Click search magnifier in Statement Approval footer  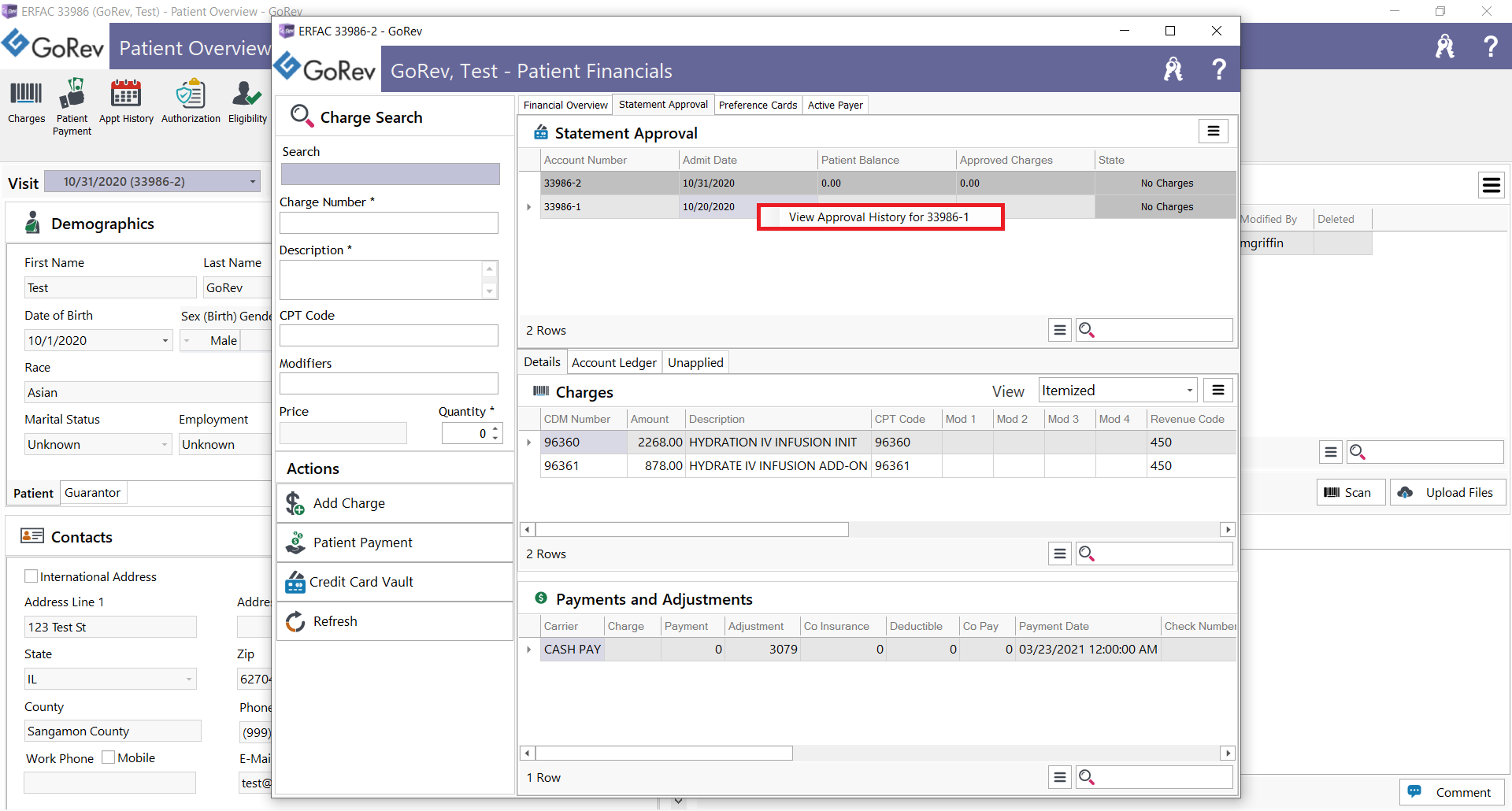(1087, 330)
